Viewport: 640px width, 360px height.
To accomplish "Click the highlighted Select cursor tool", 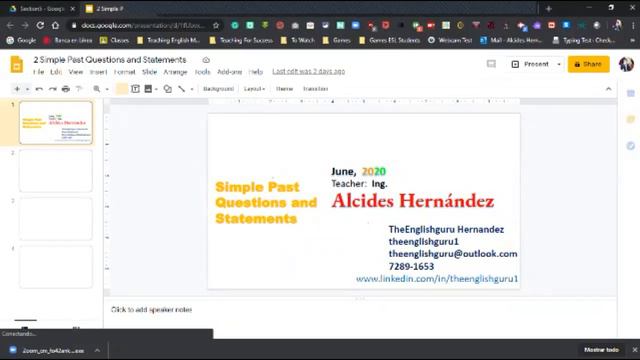I will coord(122,89).
